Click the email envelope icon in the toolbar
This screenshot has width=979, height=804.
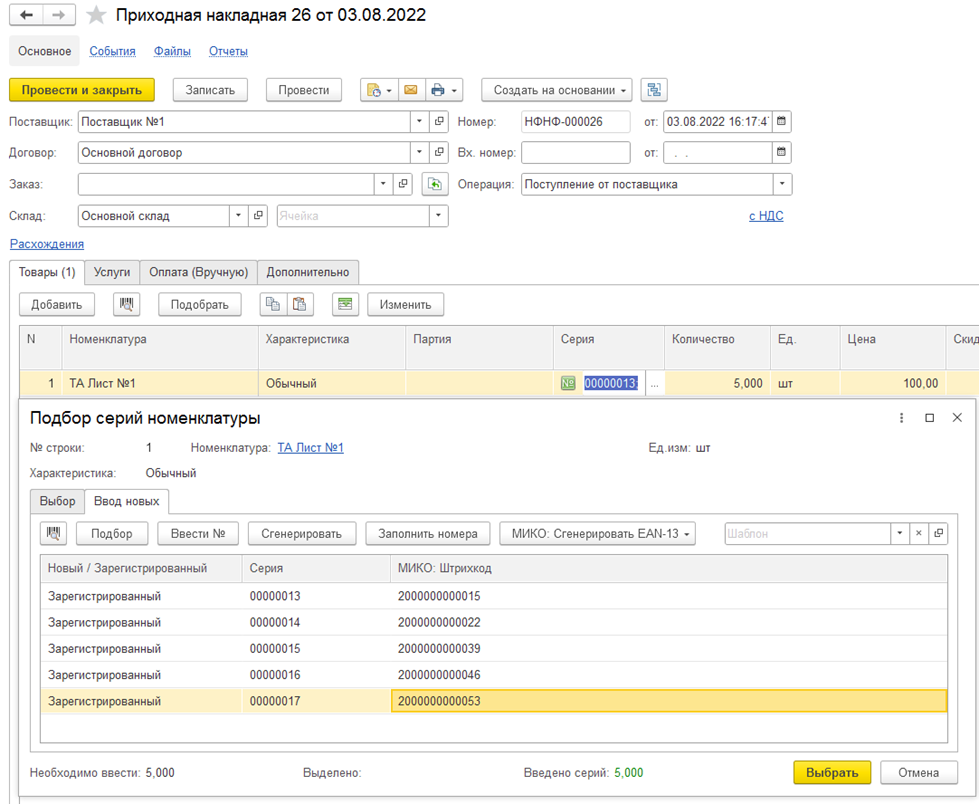(411, 90)
